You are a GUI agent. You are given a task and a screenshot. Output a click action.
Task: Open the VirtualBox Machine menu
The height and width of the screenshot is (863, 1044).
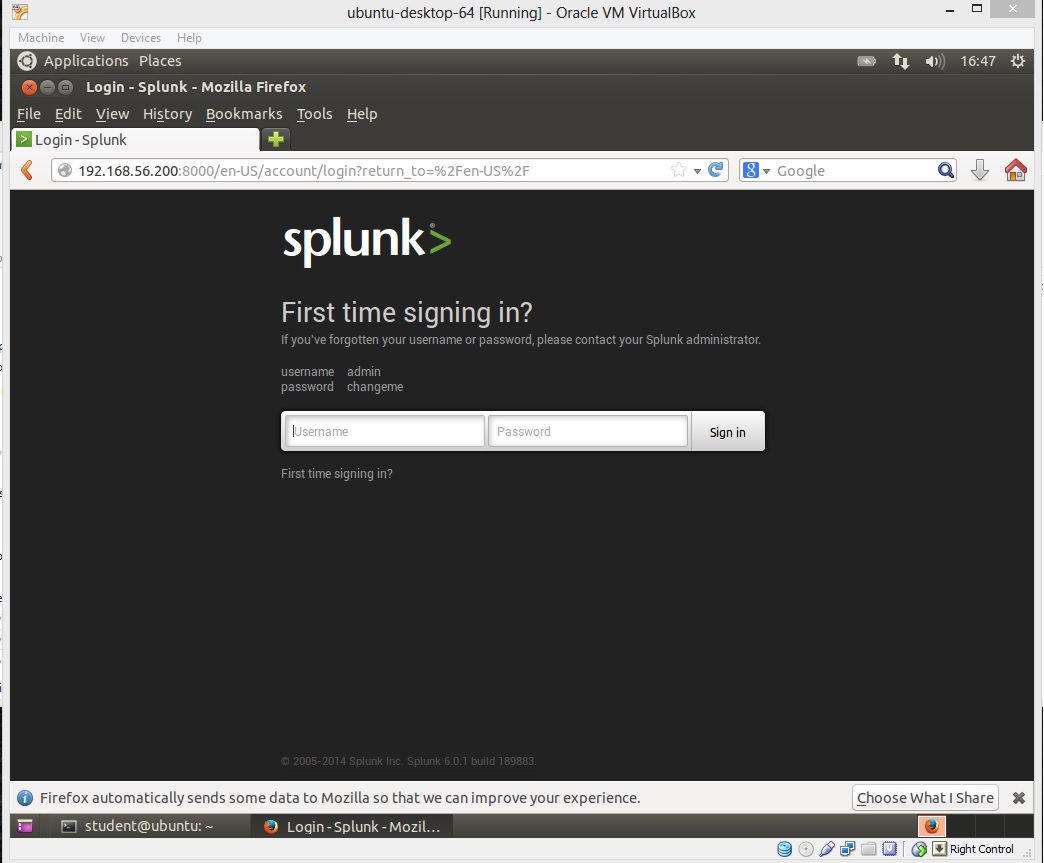[41, 38]
